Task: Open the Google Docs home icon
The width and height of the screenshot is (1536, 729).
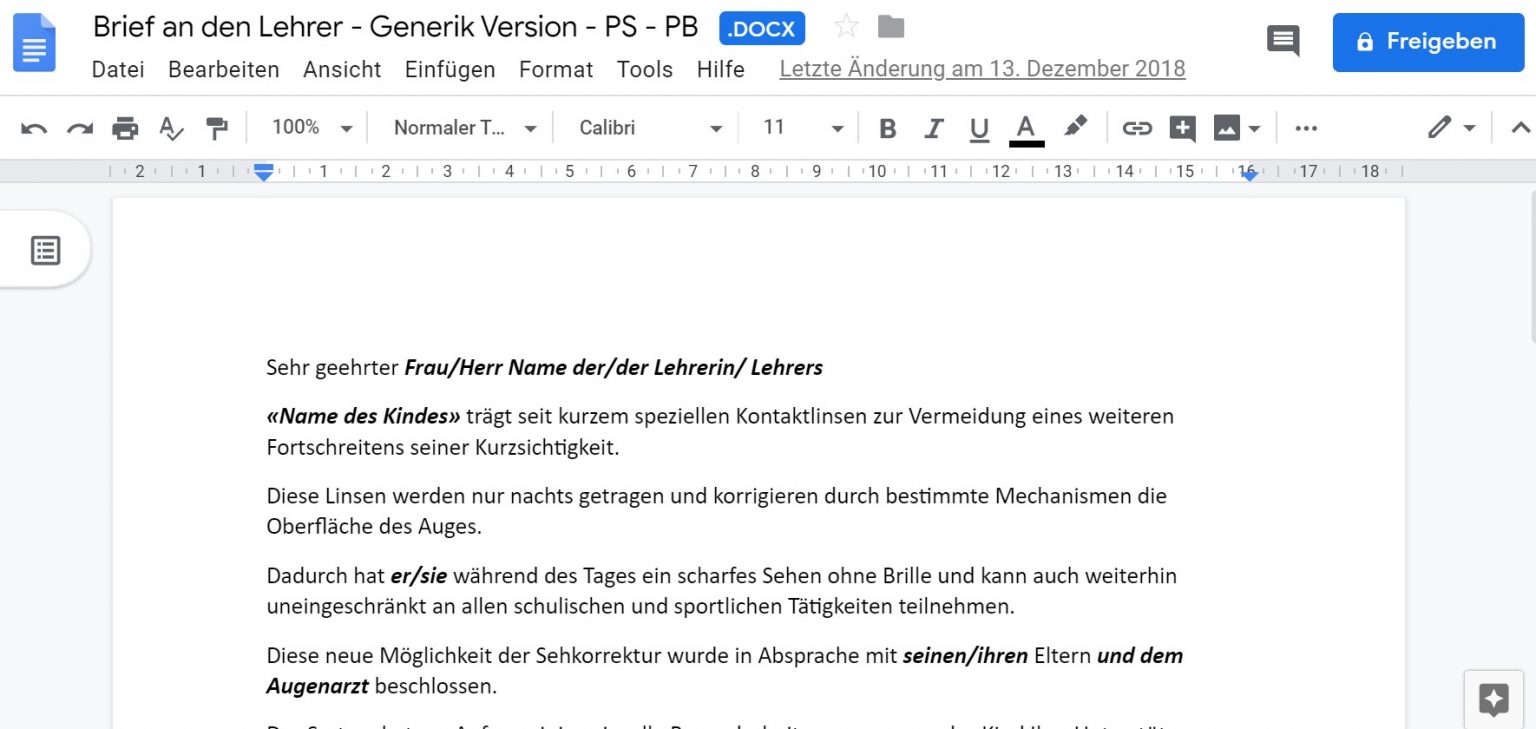Action: (x=34, y=42)
